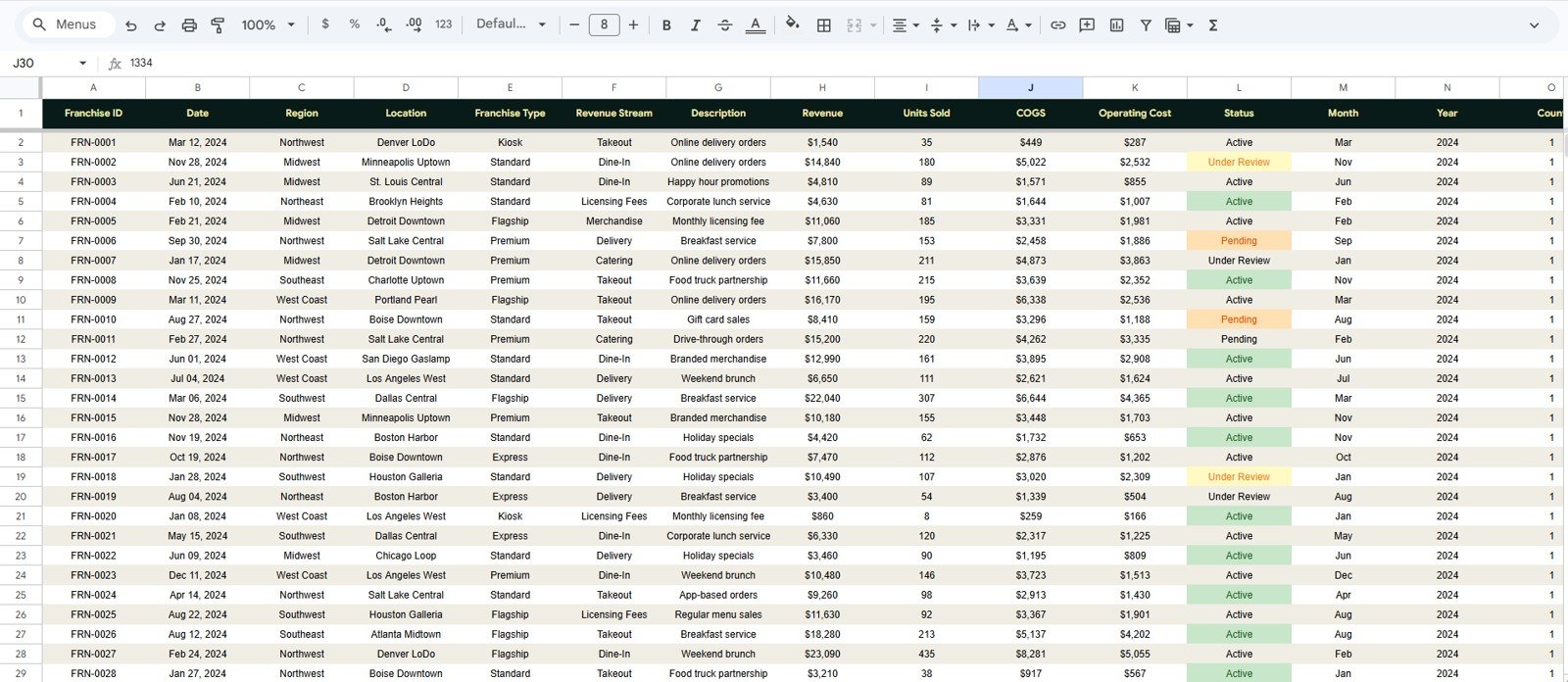Format as percent

(x=354, y=24)
